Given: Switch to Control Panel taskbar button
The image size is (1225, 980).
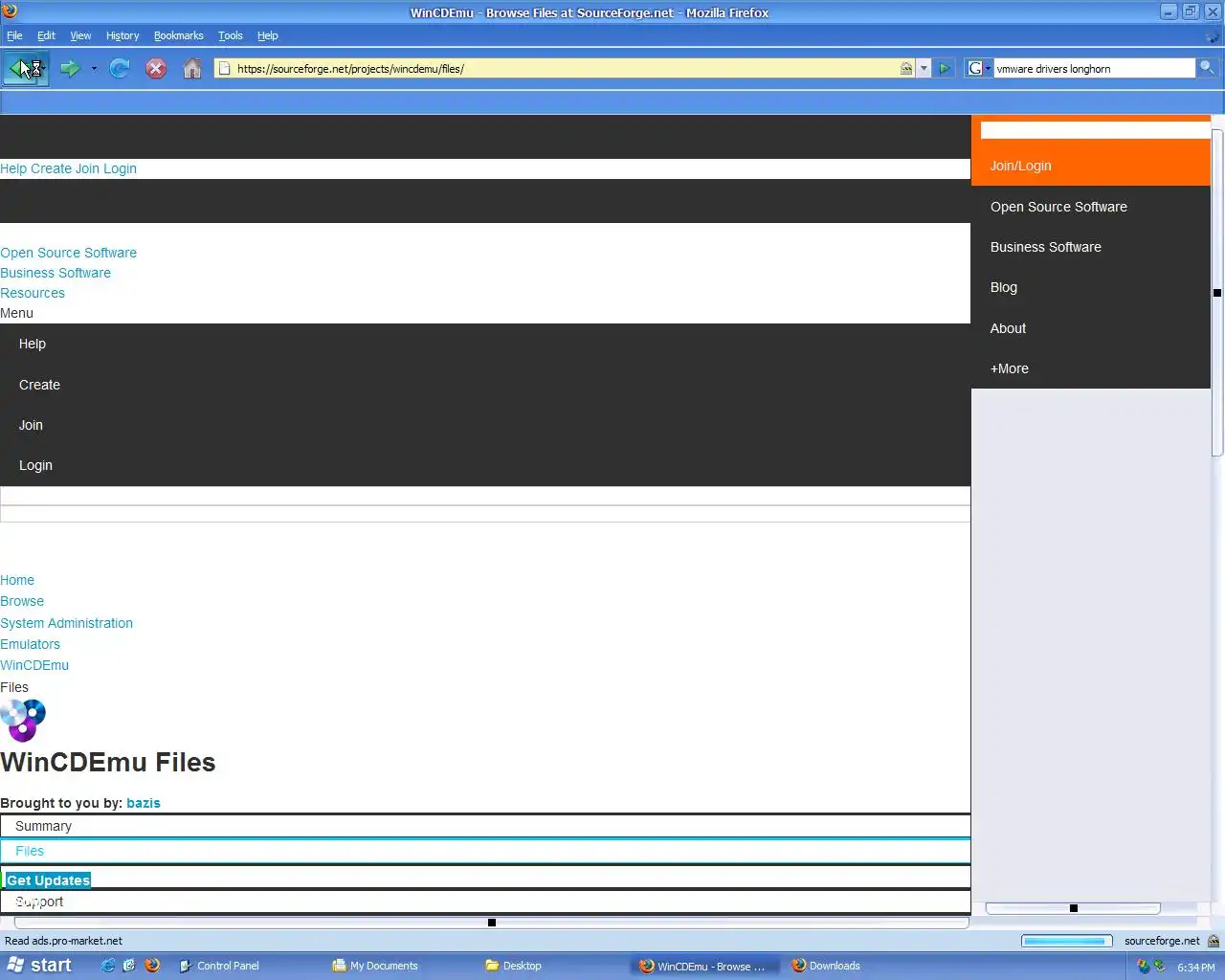Looking at the screenshot, I should pyautogui.click(x=247, y=966).
